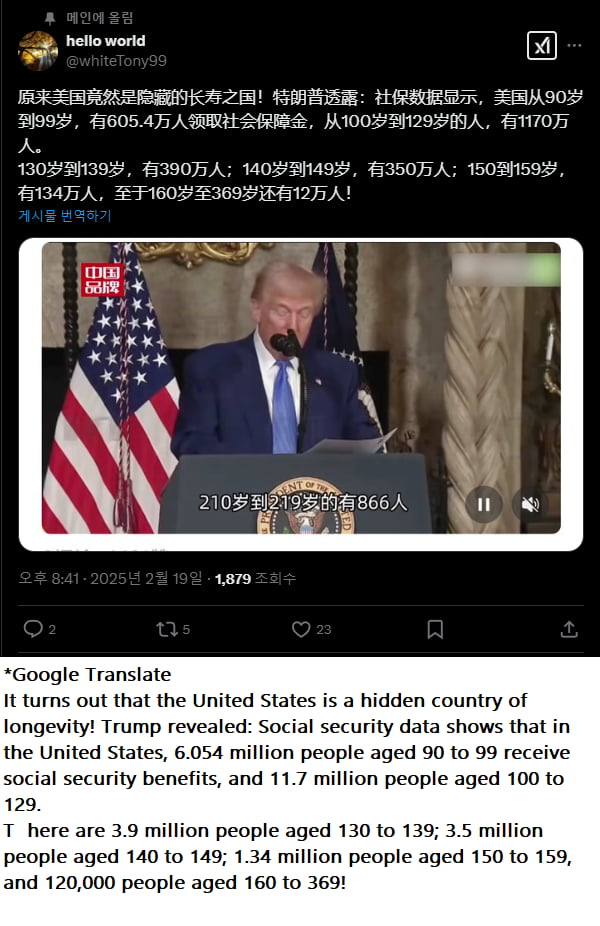The image size is (600, 926).
Task: Open the hello world display name
Action: coord(106,41)
